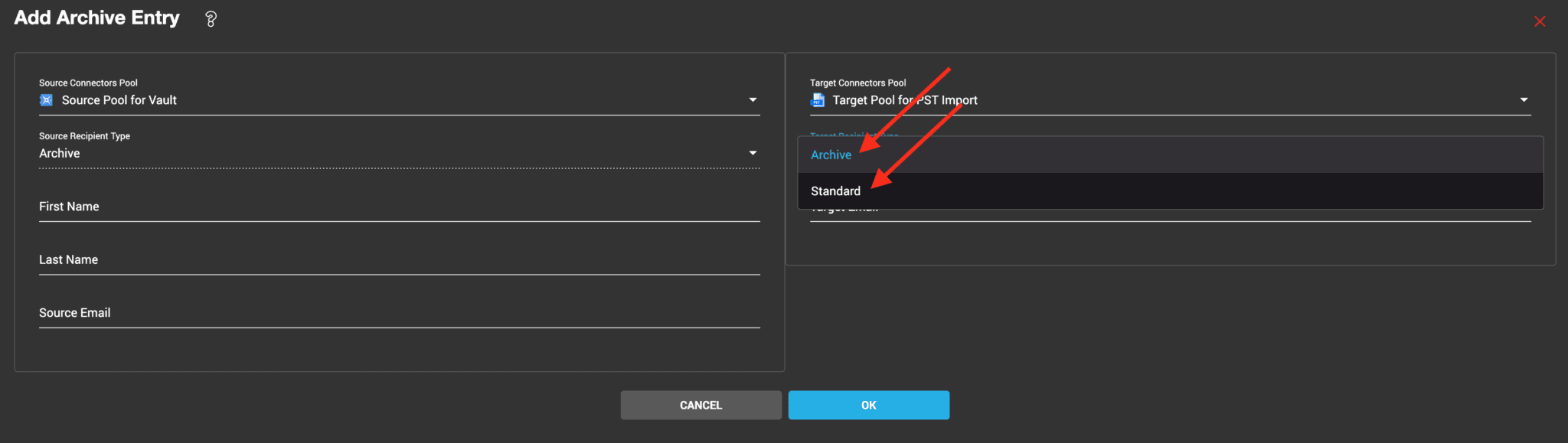
Task: Click the Source Connectors Pool label
Action: [88, 83]
